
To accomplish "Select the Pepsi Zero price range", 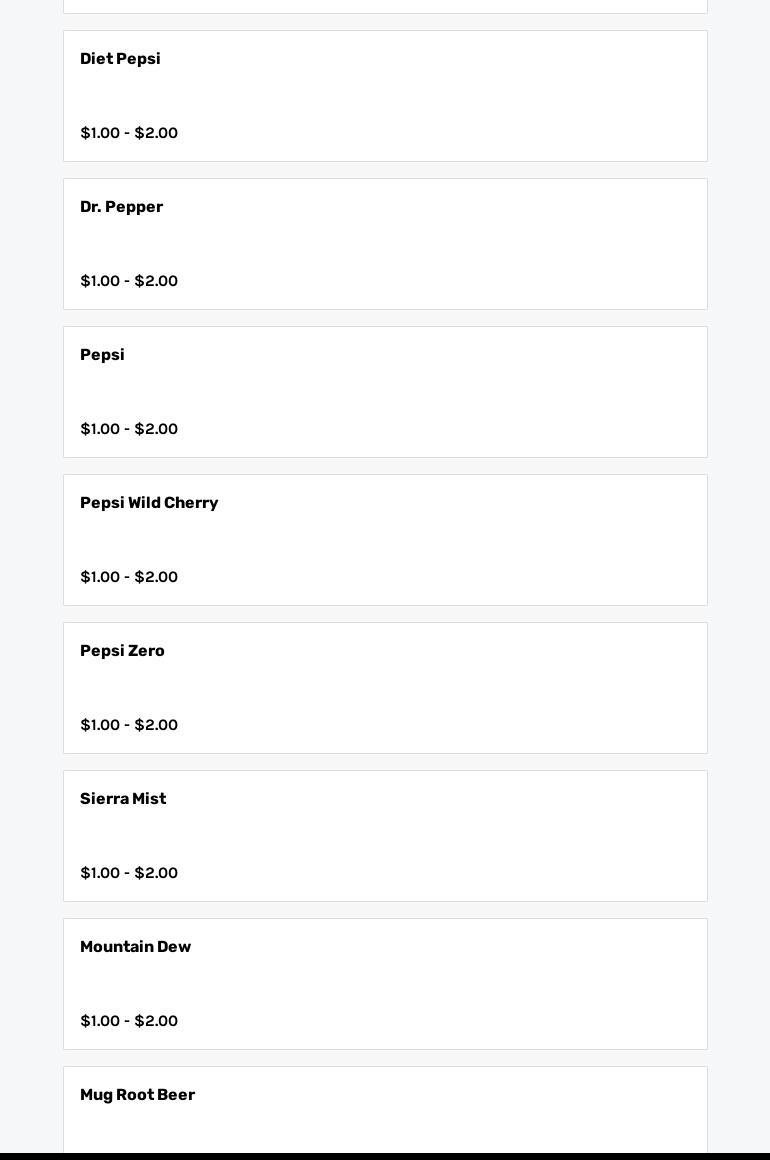I will point(129,725).
